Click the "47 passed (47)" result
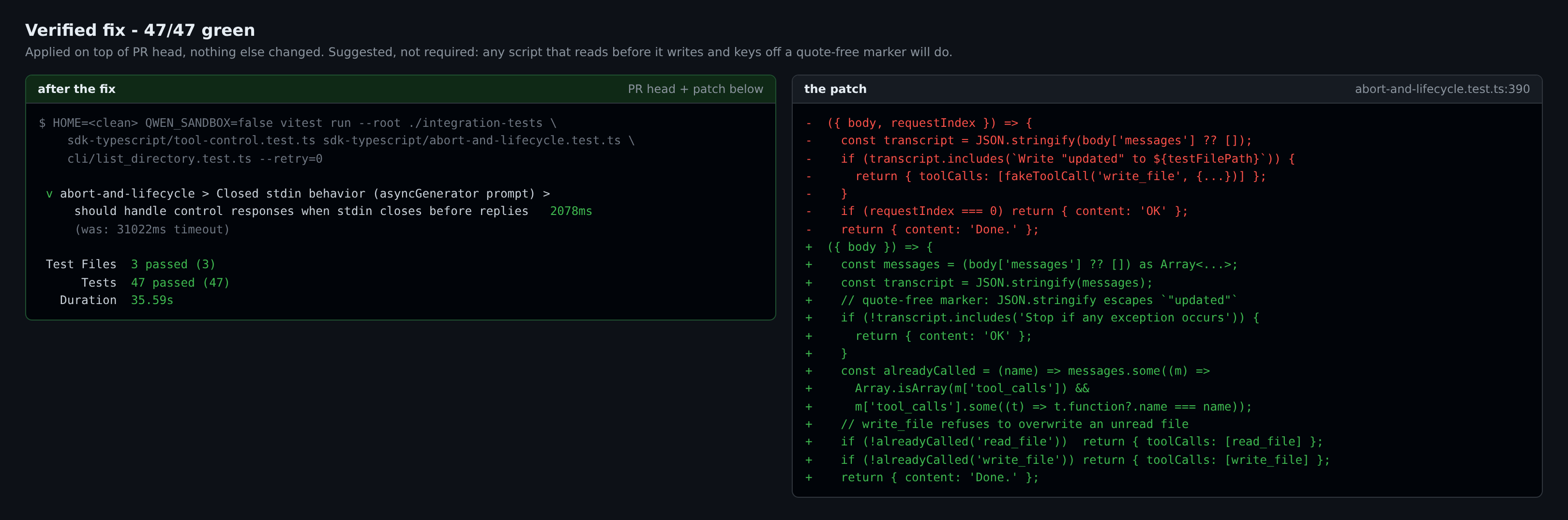1568x520 pixels. pyautogui.click(x=180, y=283)
